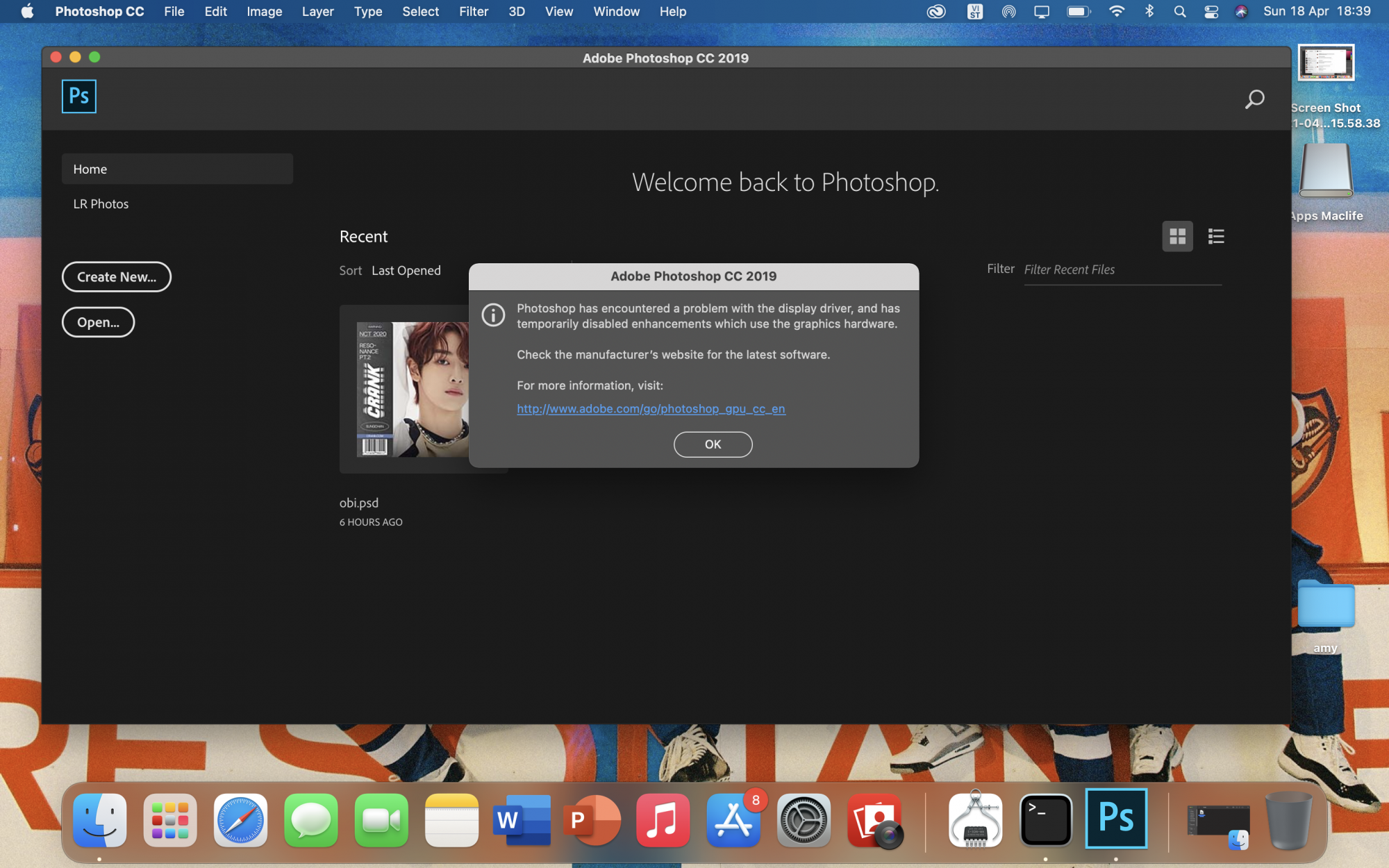The width and height of the screenshot is (1389, 868).
Task: Open Terminal from the Dock
Action: click(x=1045, y=819)
